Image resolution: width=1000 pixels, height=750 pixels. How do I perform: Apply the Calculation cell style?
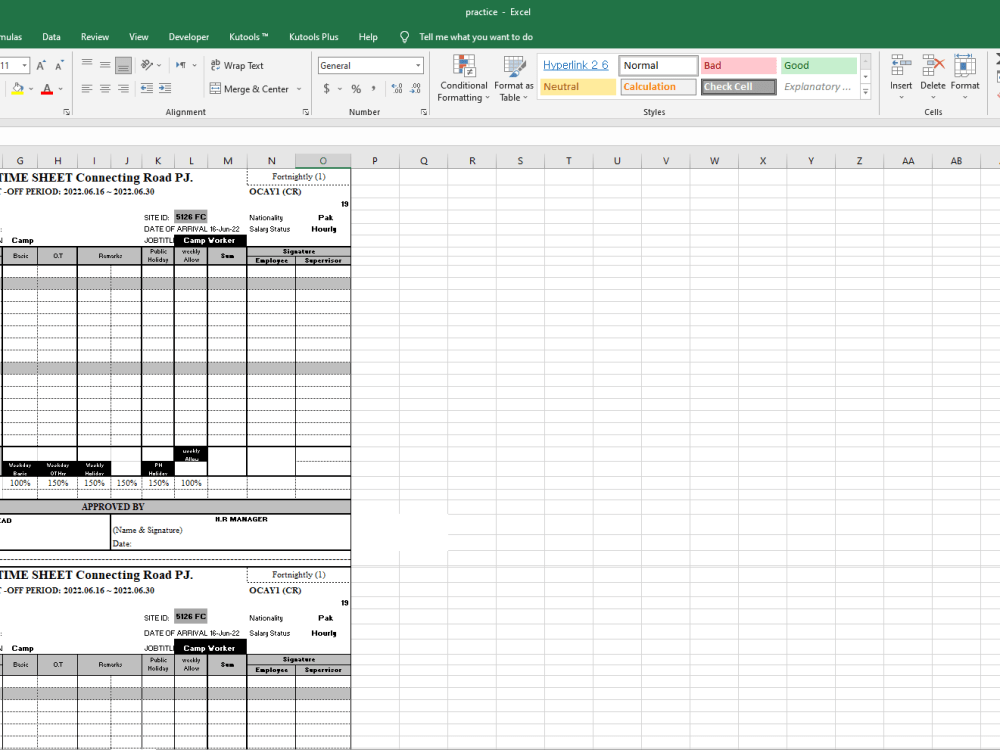658,87
